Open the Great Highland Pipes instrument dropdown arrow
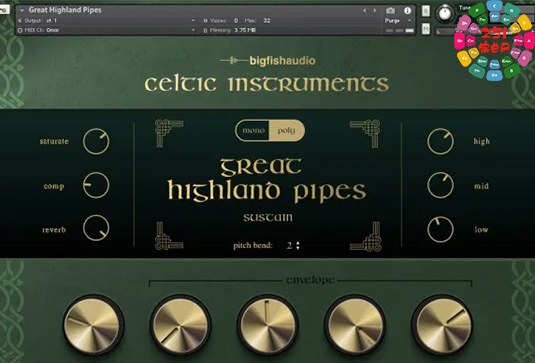 click(x=22, y=10)
